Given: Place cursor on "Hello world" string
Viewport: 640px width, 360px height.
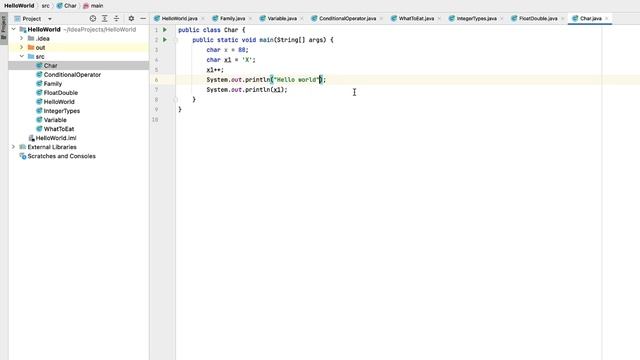Looking at the screenshot, I should coord(296,80).
